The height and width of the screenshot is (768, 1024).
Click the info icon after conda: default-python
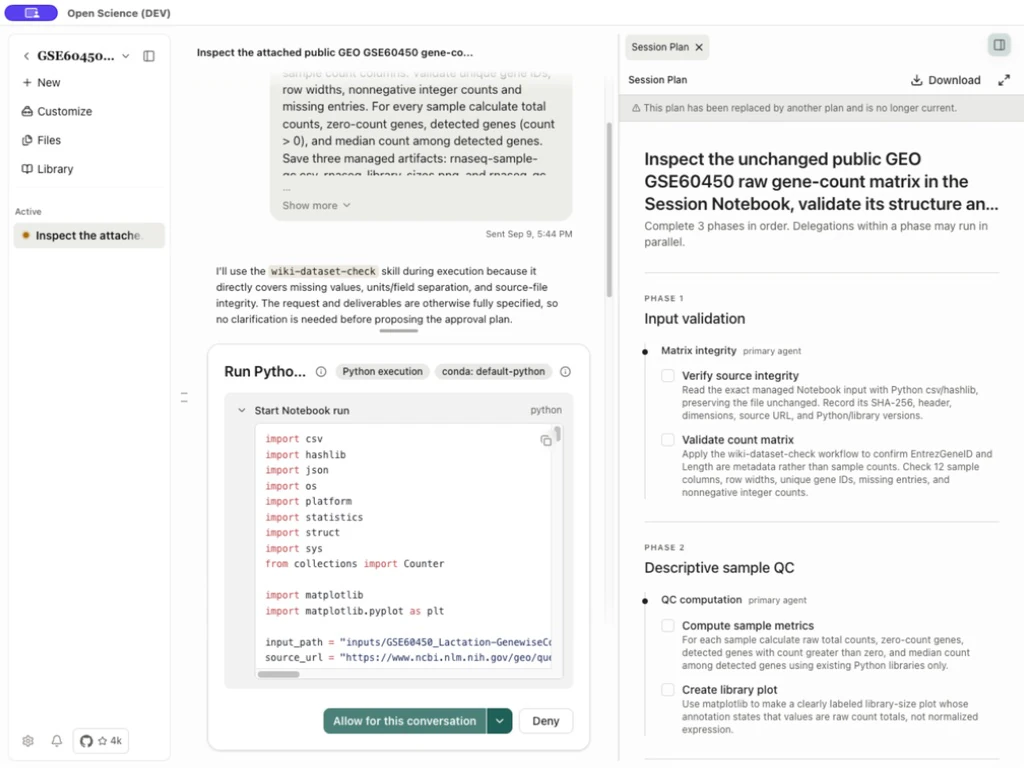tap(566, 372)
